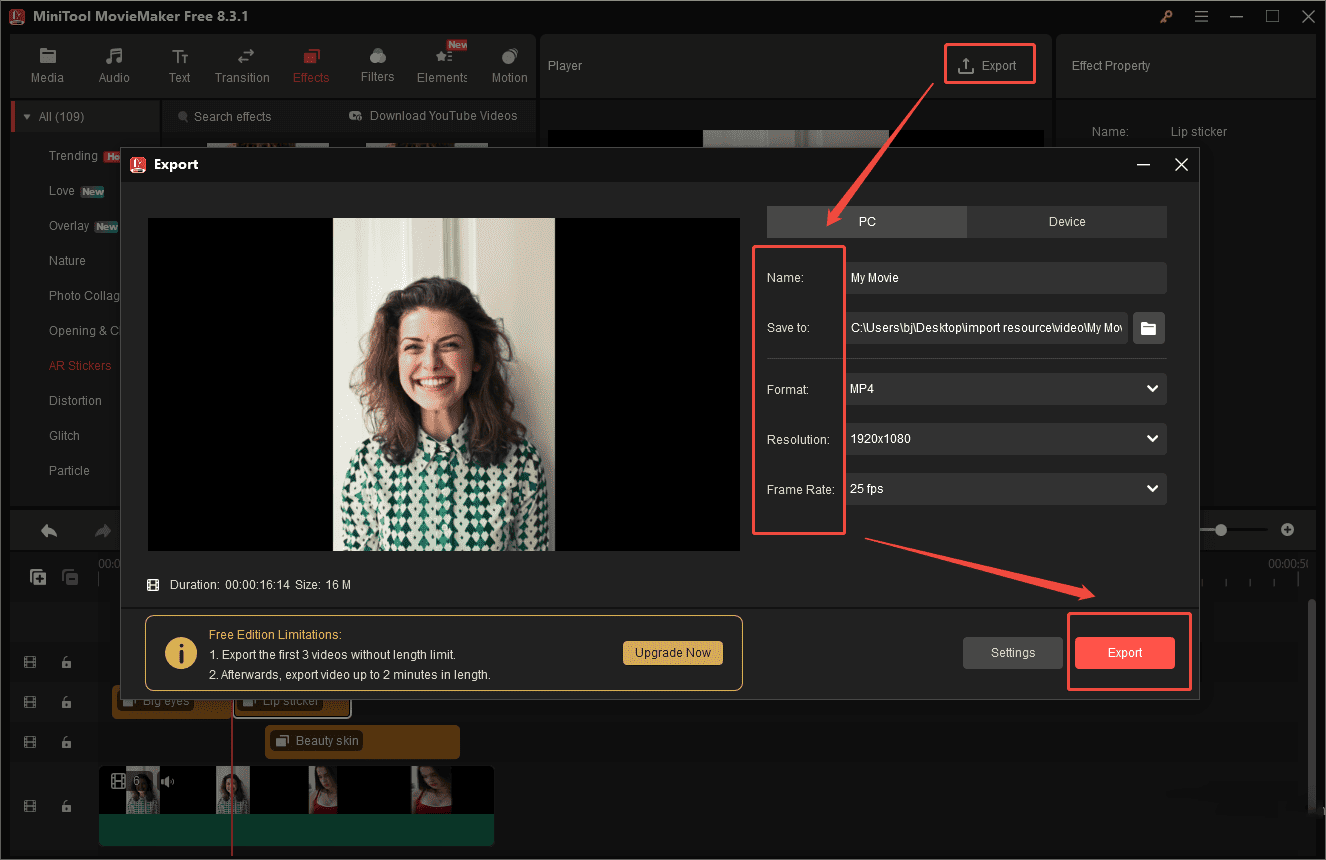This screenshot has width=1326, height=860.
Task: Open the Format dropdown showing MP4
Action: click(1005, 389)
